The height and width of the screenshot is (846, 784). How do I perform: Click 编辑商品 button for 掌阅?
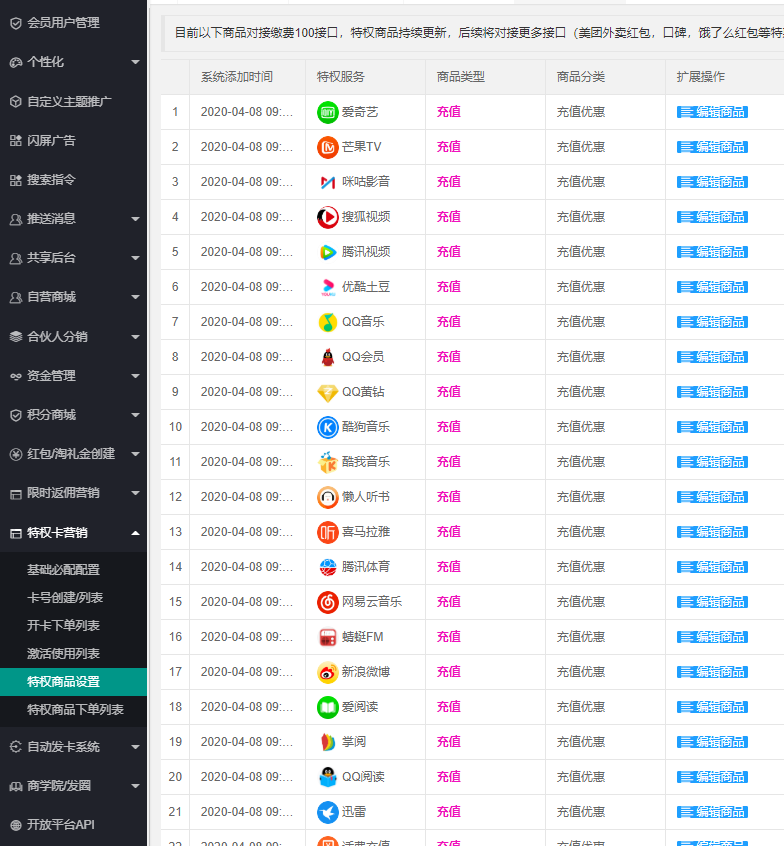712,742
